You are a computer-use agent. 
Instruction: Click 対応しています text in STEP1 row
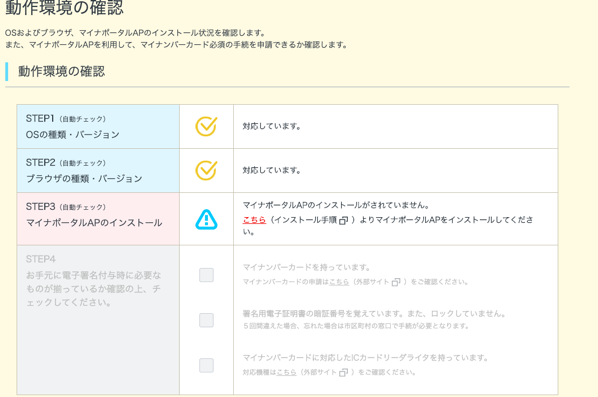272,126
